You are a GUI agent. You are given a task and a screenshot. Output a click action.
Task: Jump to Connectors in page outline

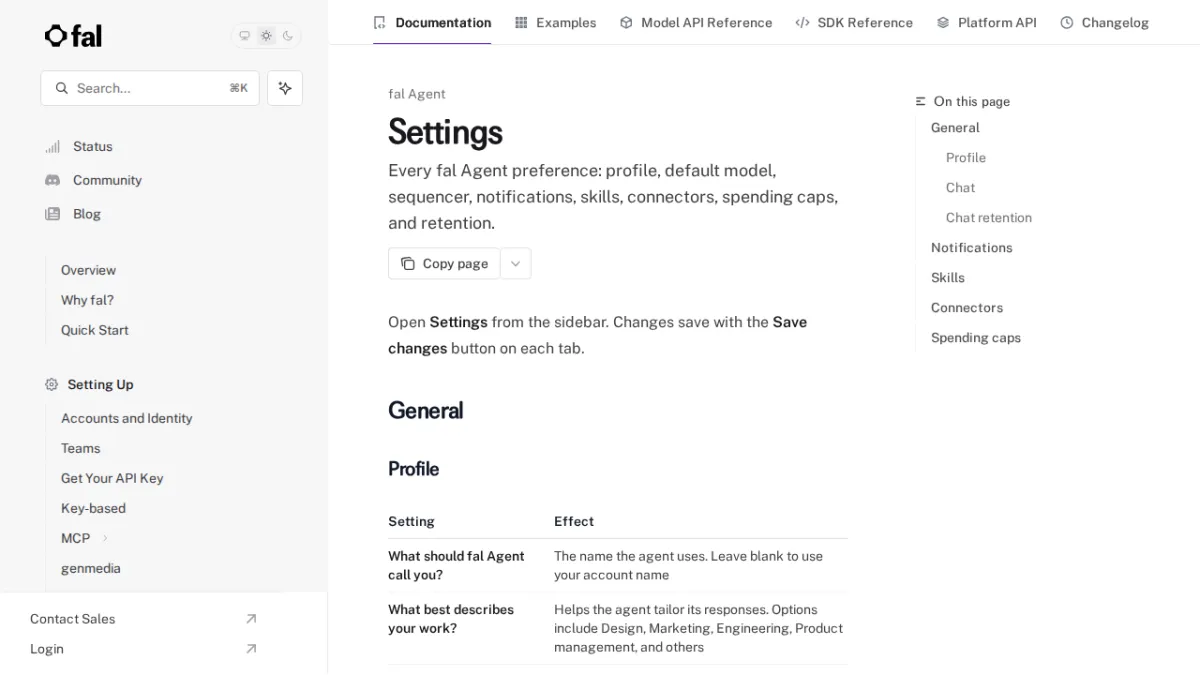pos(967,307)
